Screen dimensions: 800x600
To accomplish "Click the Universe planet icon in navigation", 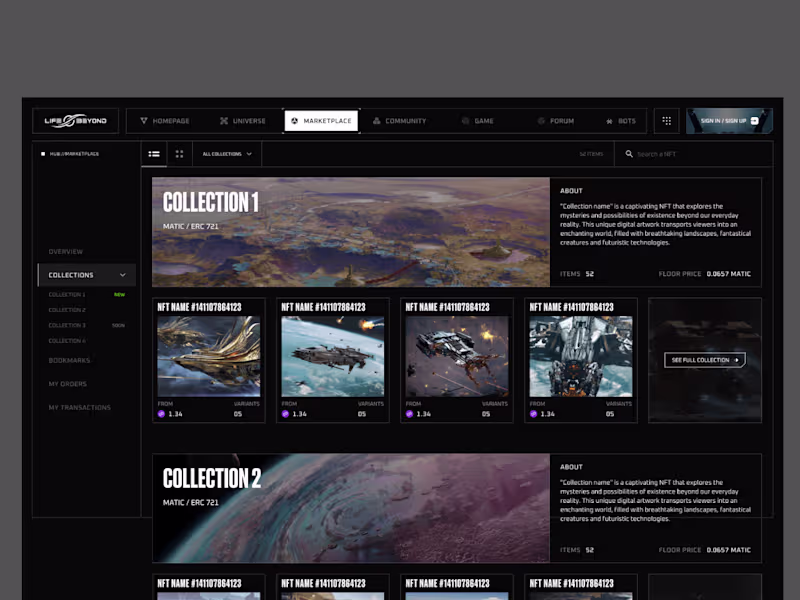I will [x=225, y=120].
